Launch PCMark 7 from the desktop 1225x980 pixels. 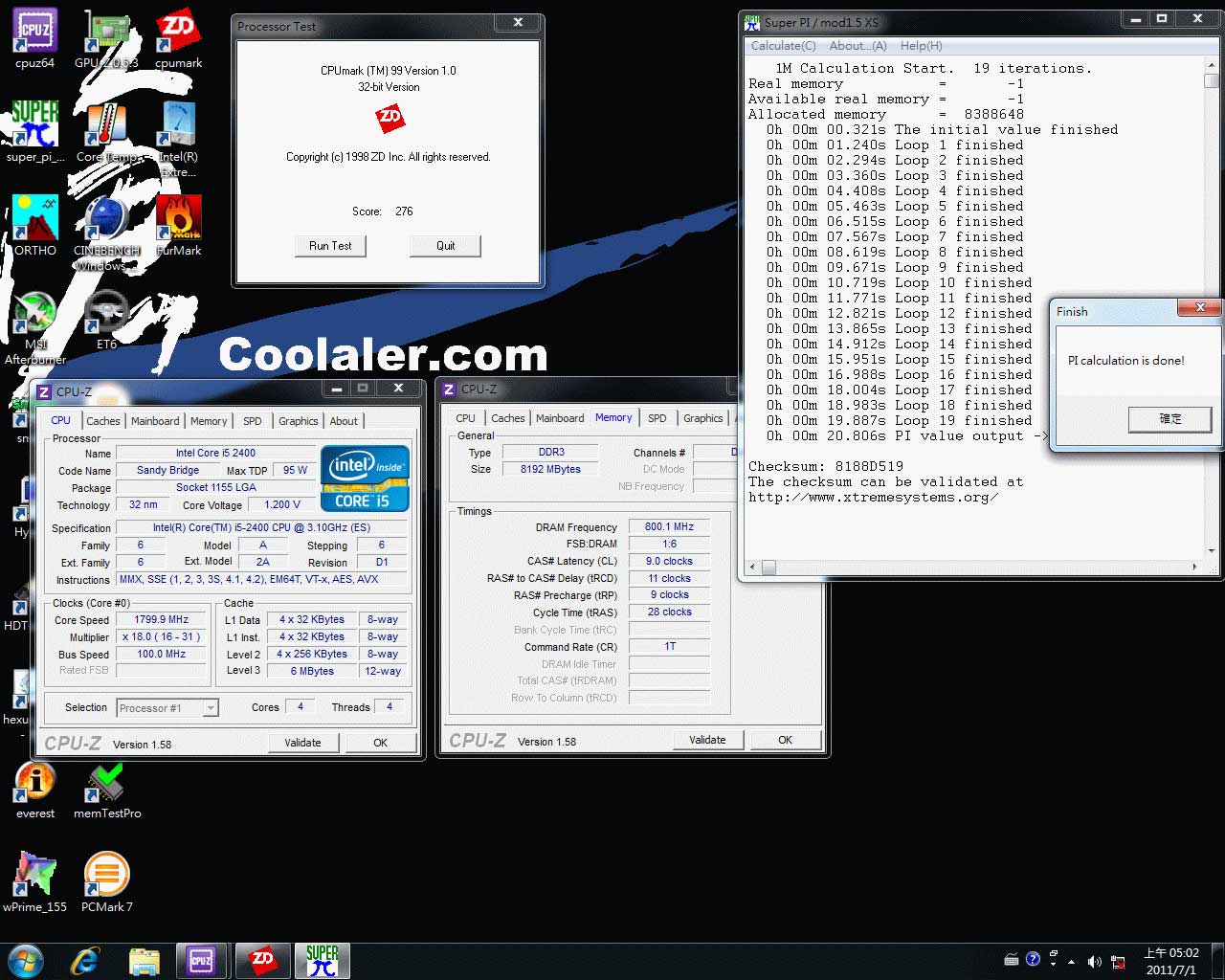[x=106, y=875]
